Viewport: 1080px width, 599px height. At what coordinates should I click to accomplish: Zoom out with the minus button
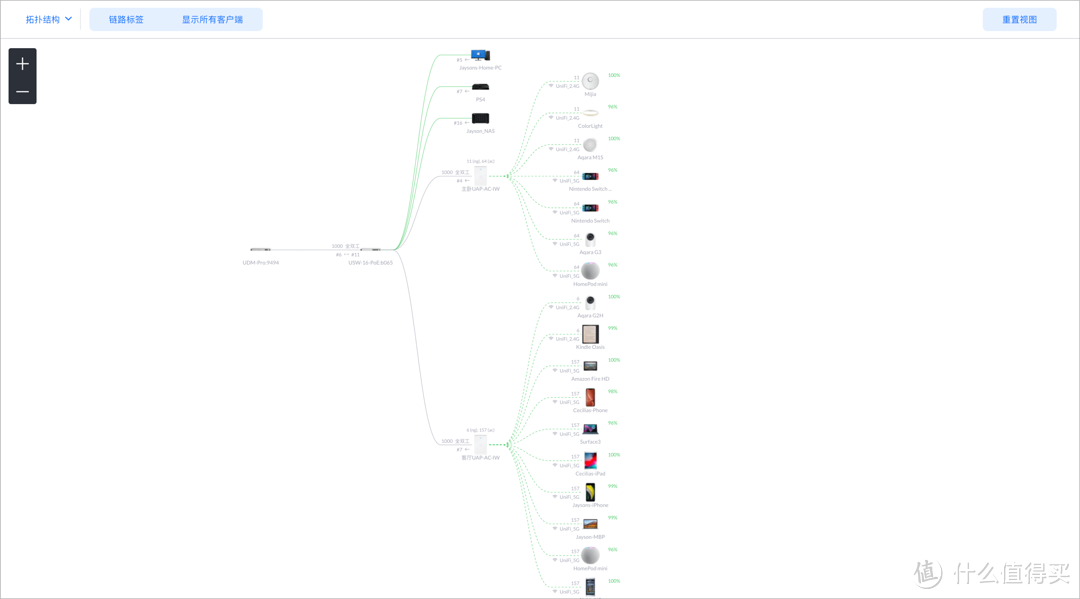(22, 91)
